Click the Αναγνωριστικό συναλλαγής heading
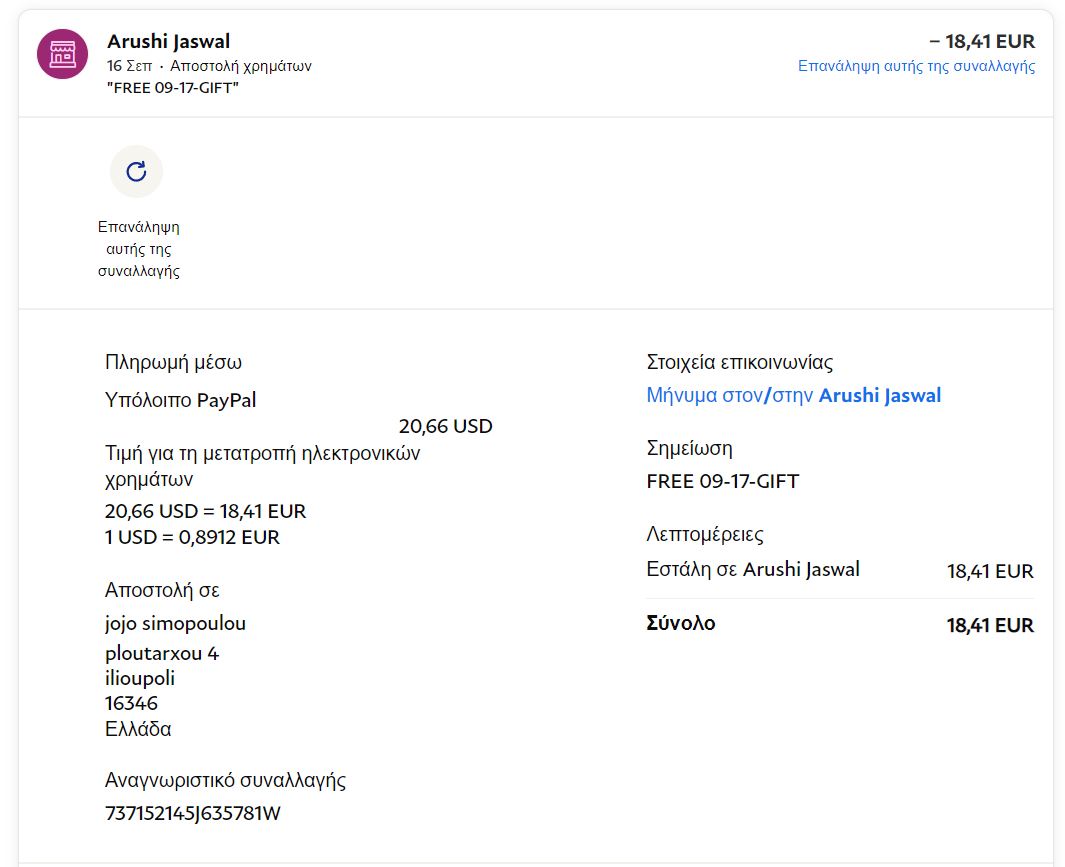 pyautogui.click(x=225, y=780)
